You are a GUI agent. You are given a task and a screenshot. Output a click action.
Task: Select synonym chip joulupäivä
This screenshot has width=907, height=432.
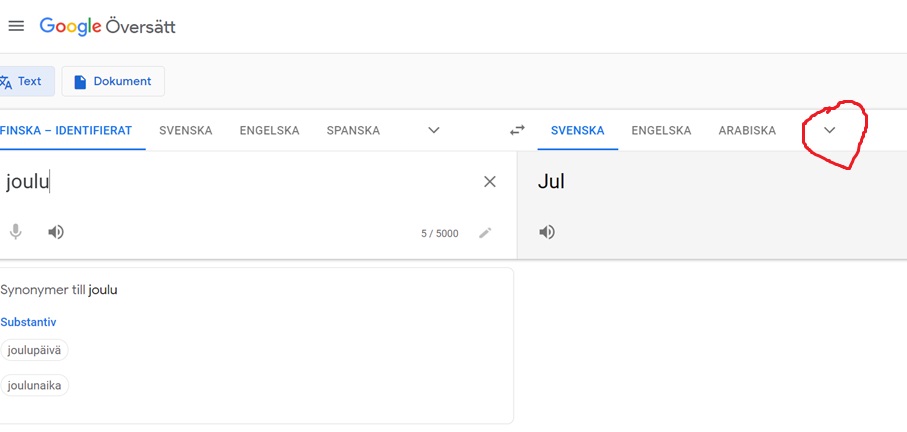(x=34, y=350)
